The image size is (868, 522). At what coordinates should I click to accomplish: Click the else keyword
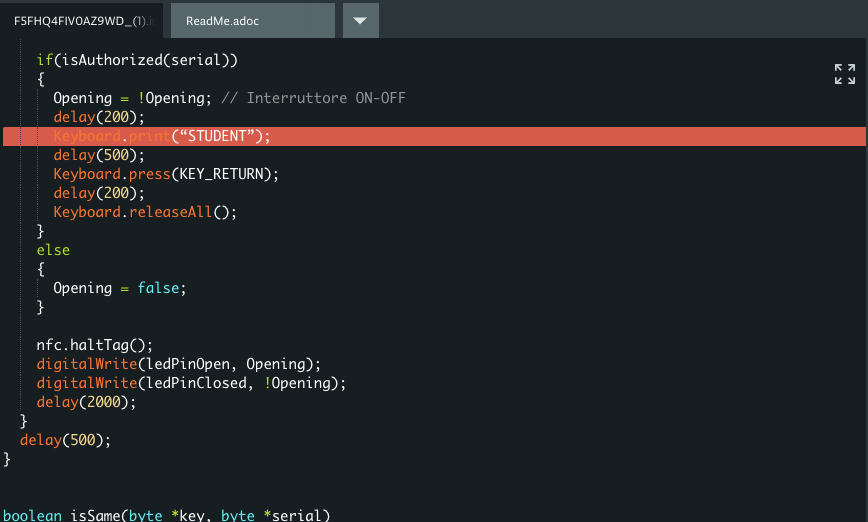pyautogui.click(x=53, y=250)
